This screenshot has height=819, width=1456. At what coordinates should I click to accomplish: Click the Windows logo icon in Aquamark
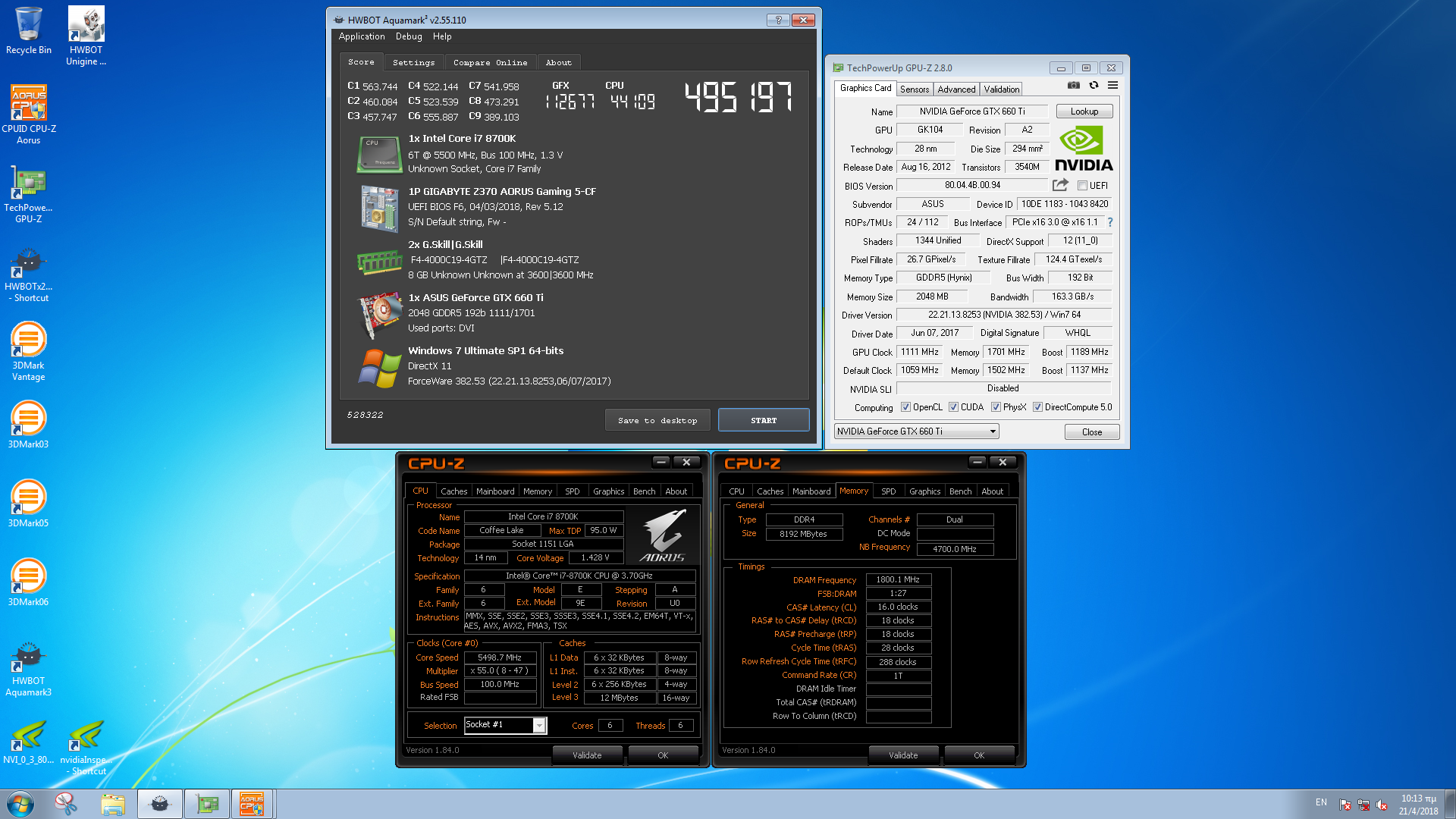coord(379,368)
